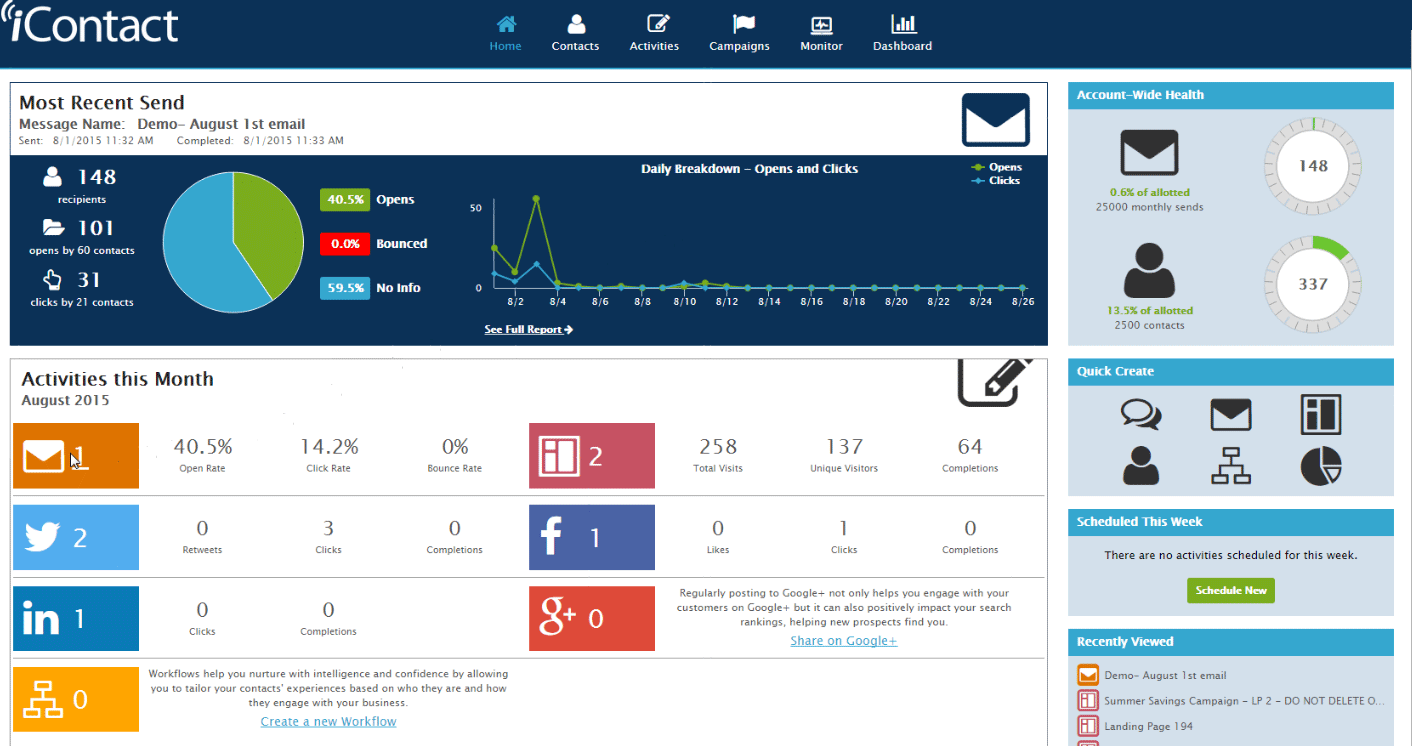
Task: Click the landing page layout icon in Quick Create
Action: pos(1320,414)
